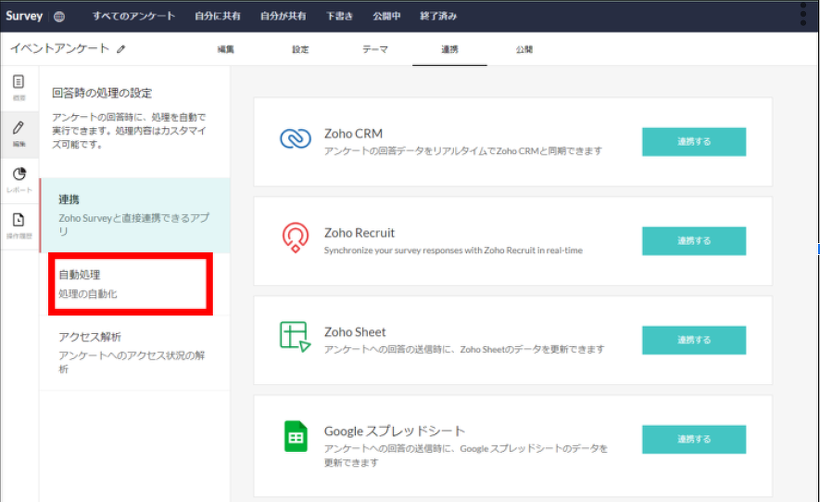820x502 pixels.
Task: Open the 操作履歴 document icon in sidebar
Action: (x=19, y=224)
